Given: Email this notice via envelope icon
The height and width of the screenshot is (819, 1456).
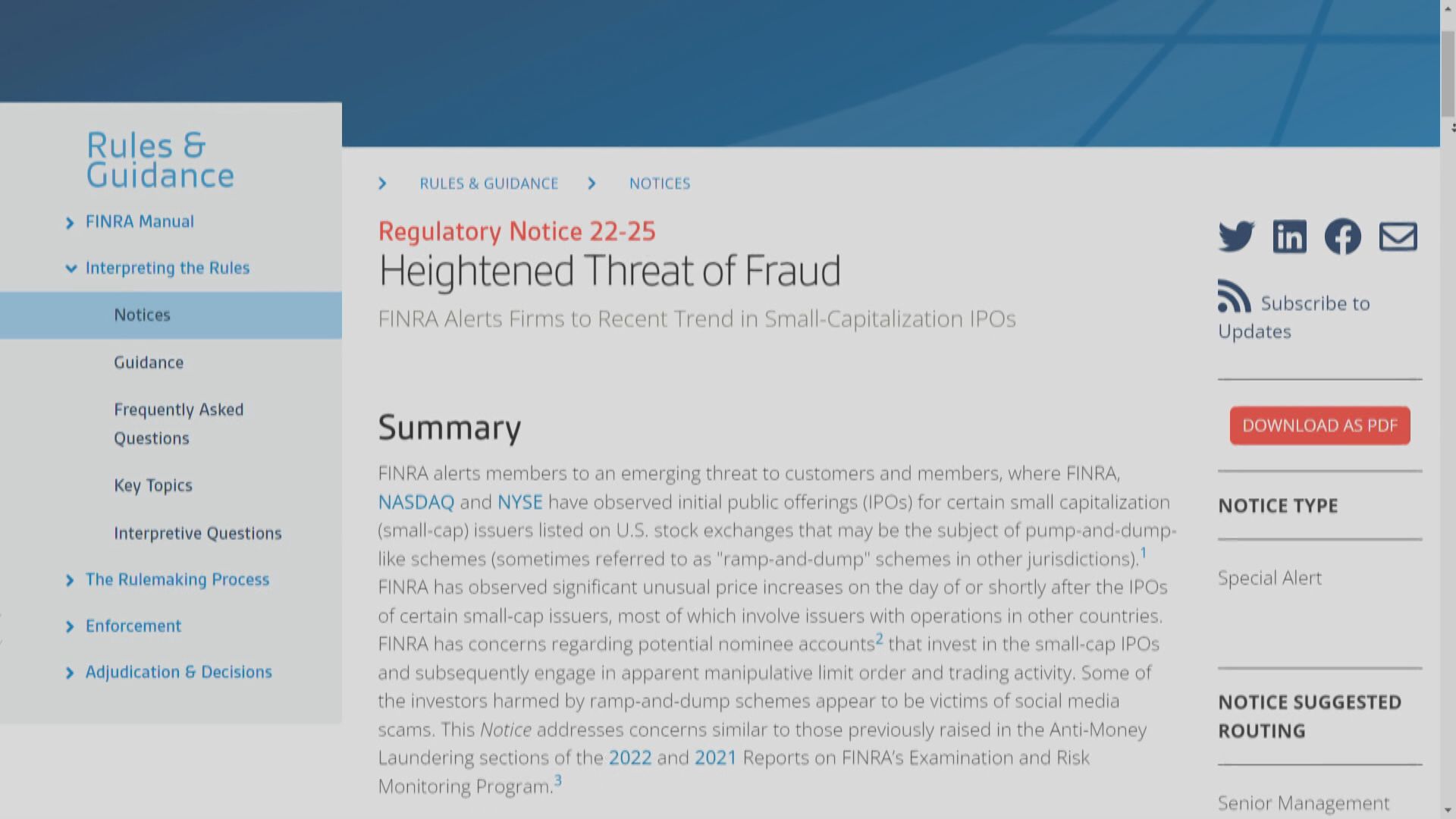Looking at the screenshot, I should pos(1398,237).
